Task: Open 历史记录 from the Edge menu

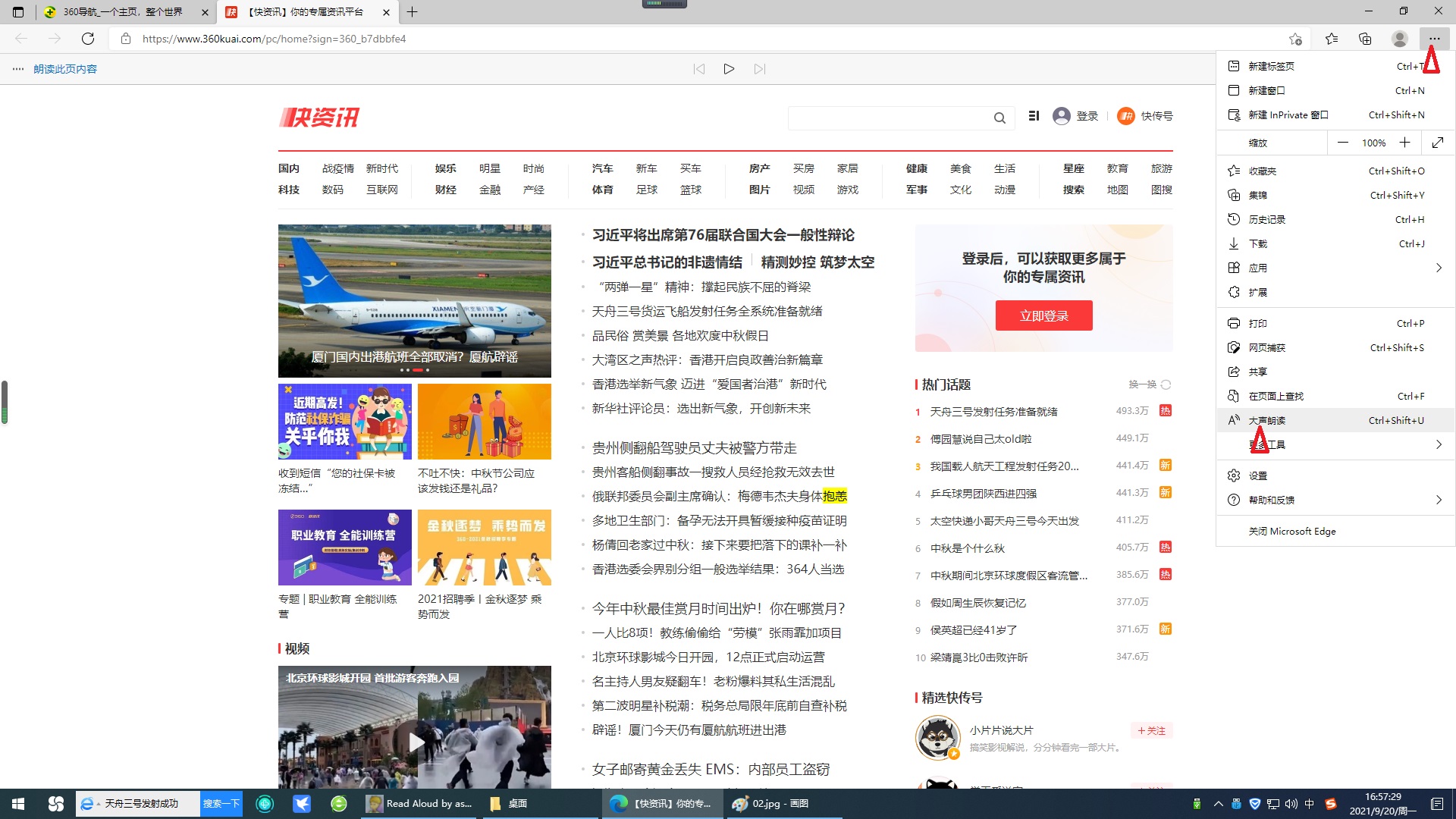Action: tap(1335, 219)
